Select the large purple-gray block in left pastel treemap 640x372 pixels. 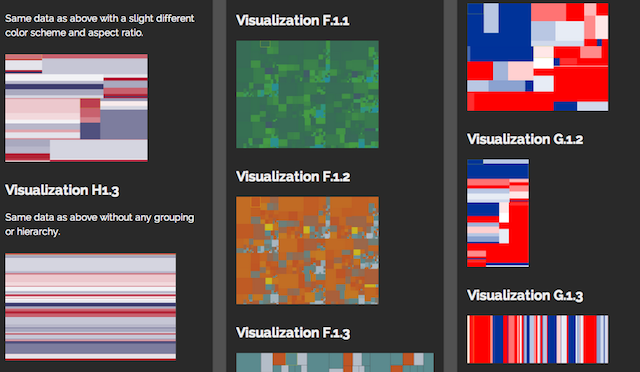[124, 125]
